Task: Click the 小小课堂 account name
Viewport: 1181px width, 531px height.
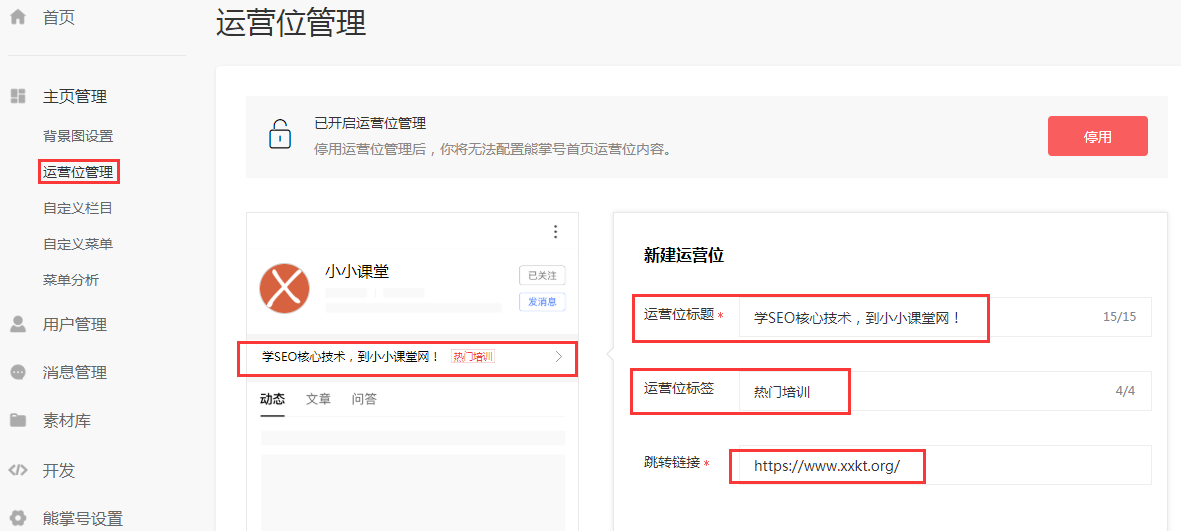Action: [357, 271]
